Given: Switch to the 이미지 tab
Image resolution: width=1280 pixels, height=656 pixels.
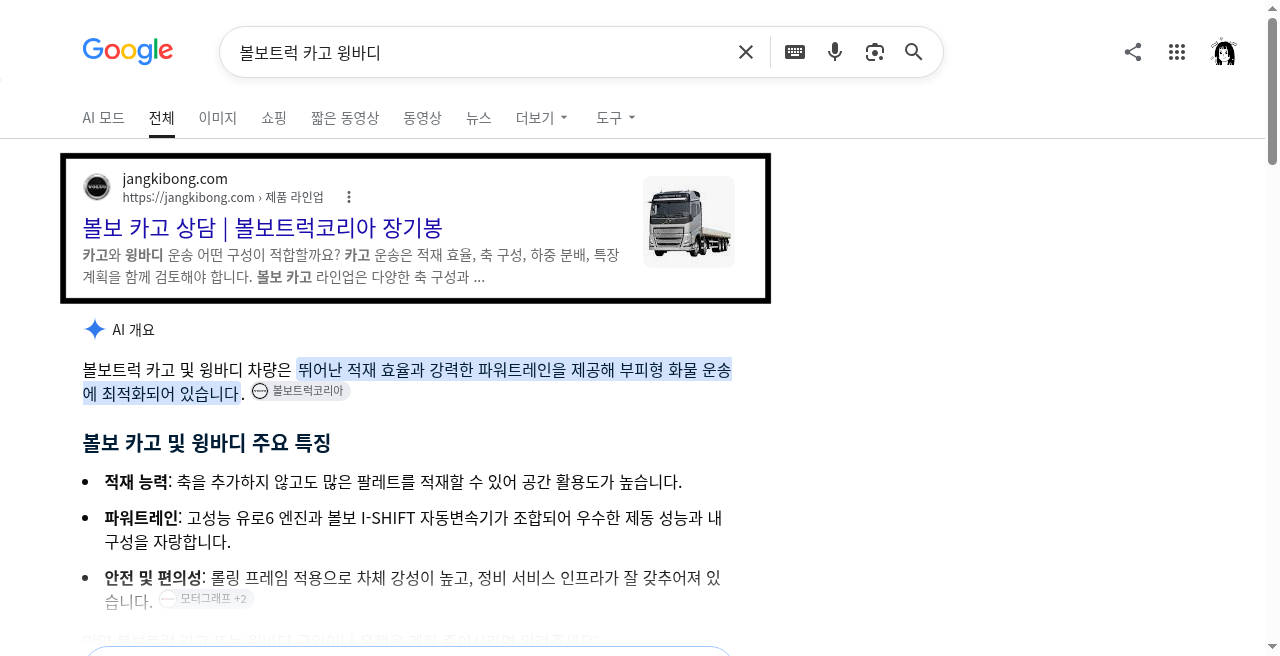Looking at the screenshot, I should (x=218, y=118).
